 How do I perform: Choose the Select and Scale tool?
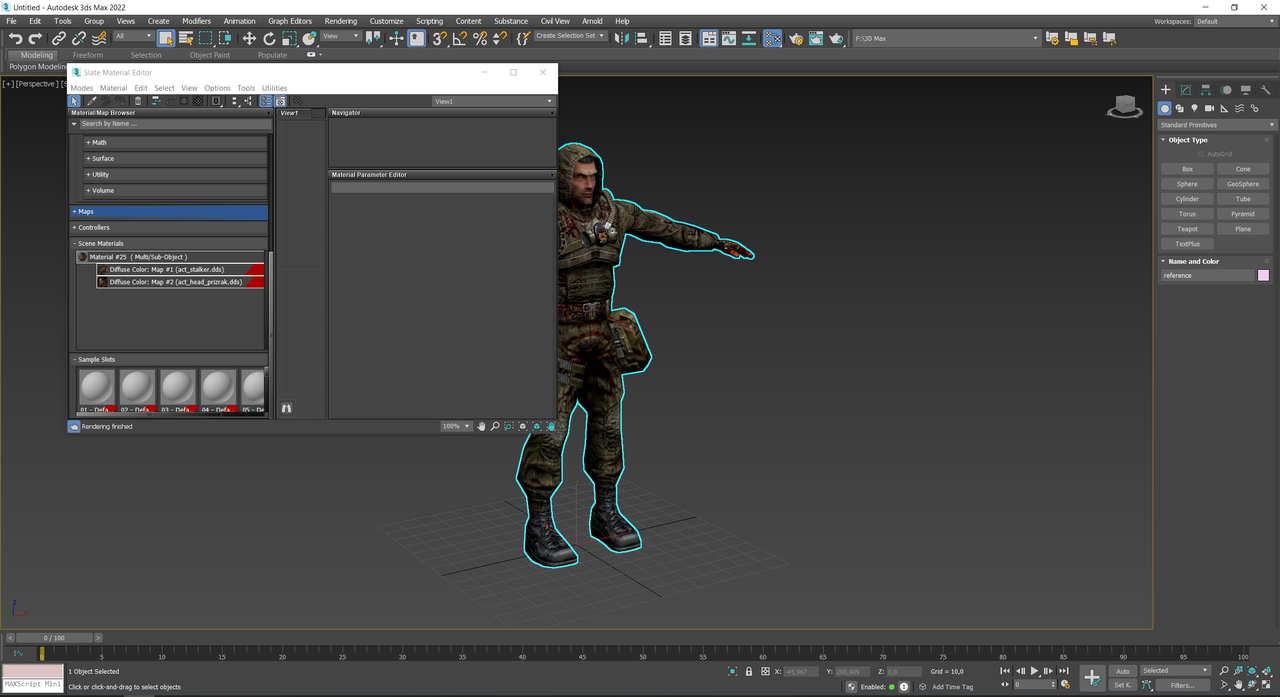click(x=289, y=38)
